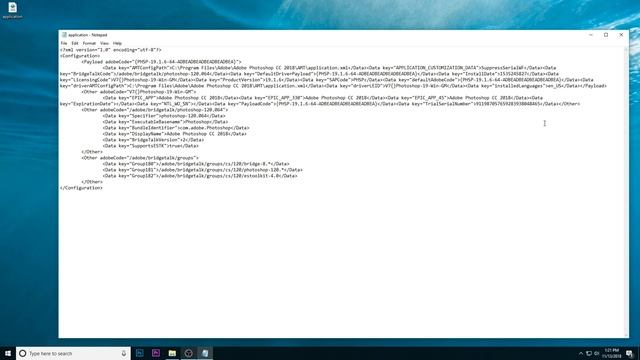Click the network icon in system tray

point(589,353)
